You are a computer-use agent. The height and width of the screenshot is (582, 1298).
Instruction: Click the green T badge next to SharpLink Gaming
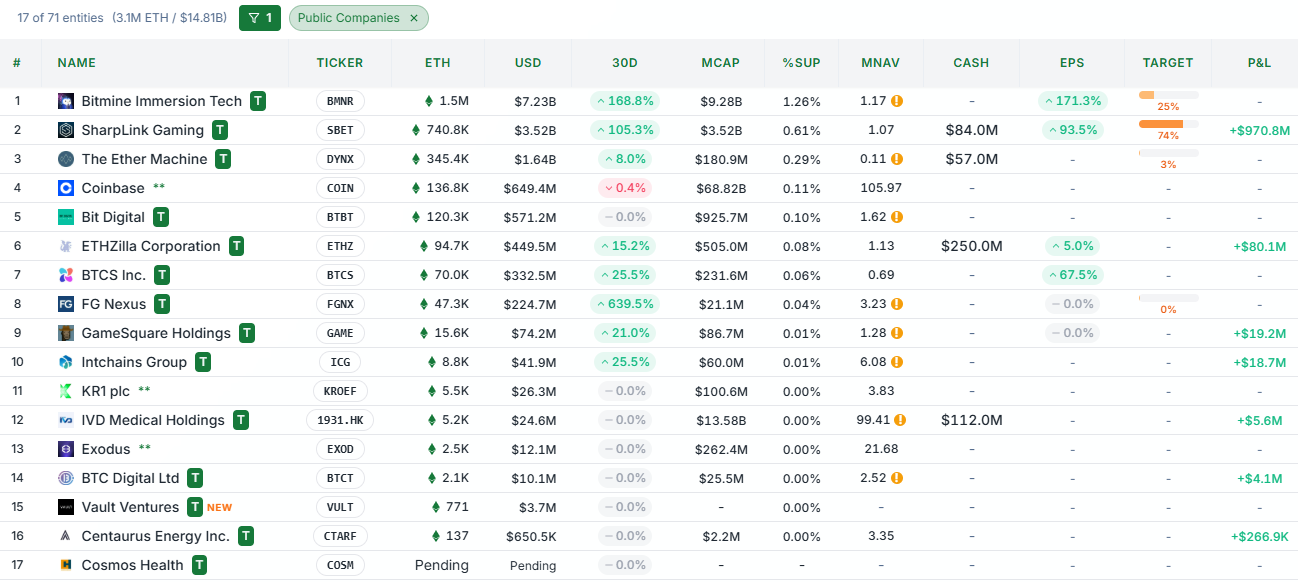tap(220, 130)
